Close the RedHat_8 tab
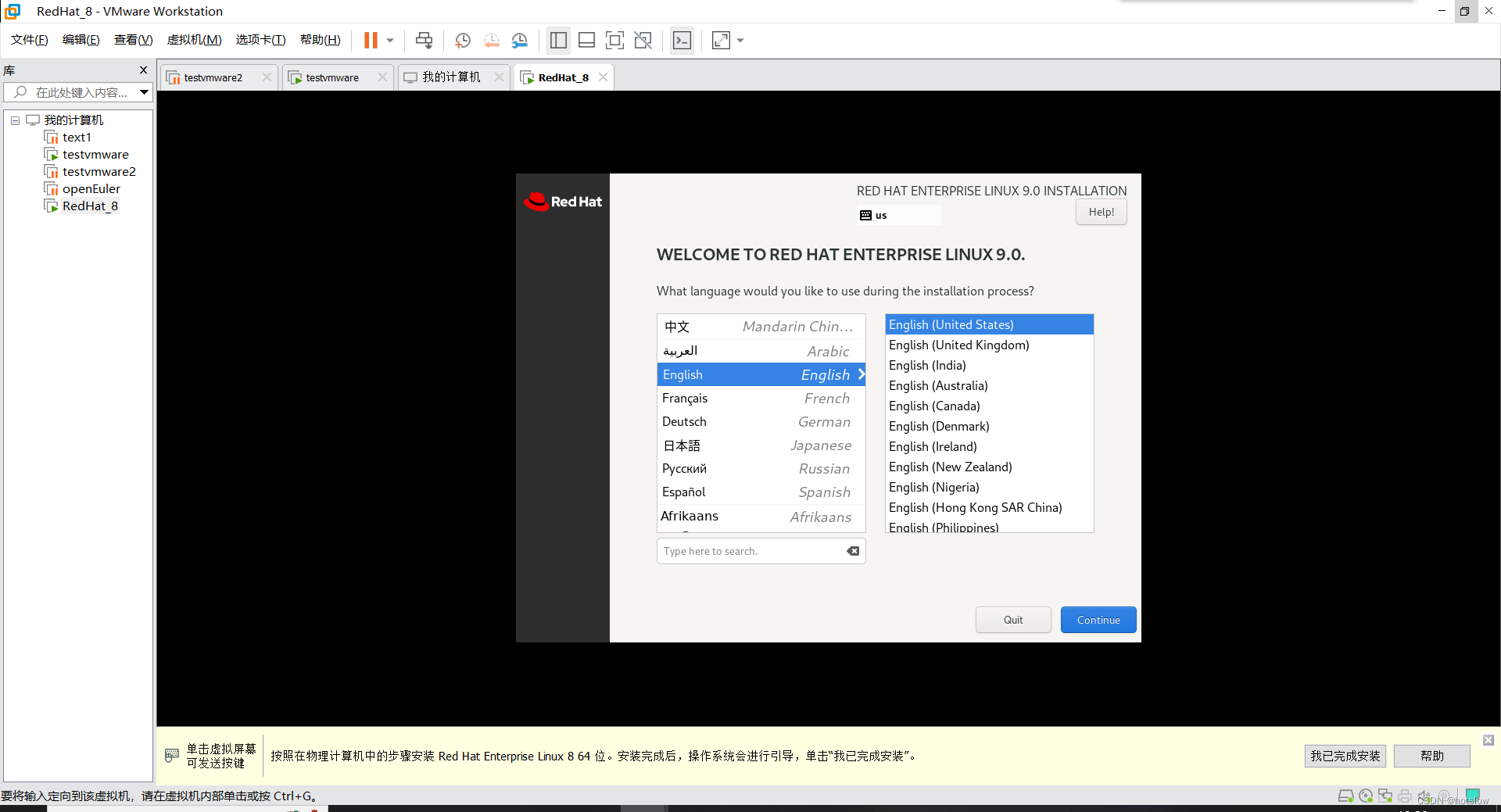Screen dimensions: 1501x812 click(x=603, y=77)
